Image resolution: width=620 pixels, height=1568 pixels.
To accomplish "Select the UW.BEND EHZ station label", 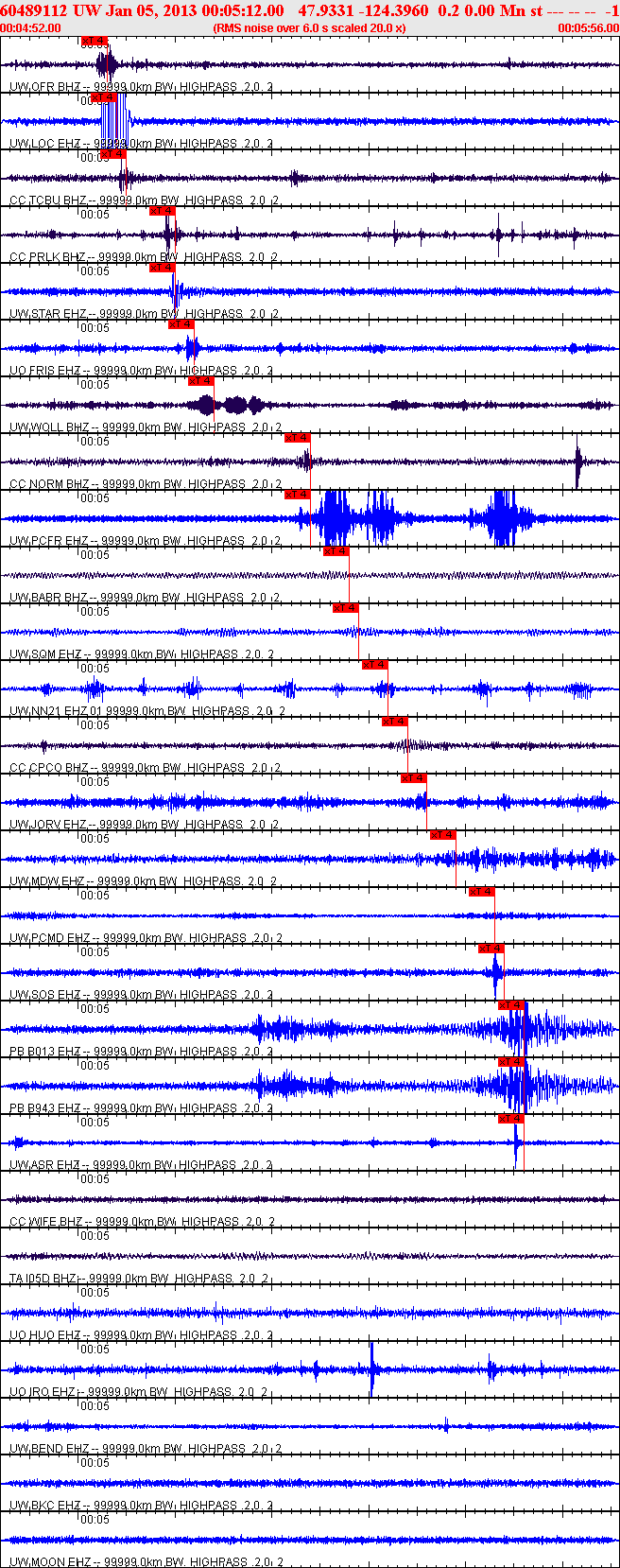I will 145,1449.
